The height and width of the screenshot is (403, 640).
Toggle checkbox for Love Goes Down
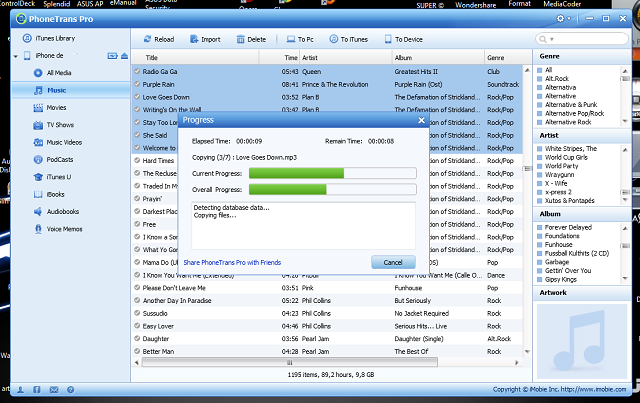[x=137, y=97]
